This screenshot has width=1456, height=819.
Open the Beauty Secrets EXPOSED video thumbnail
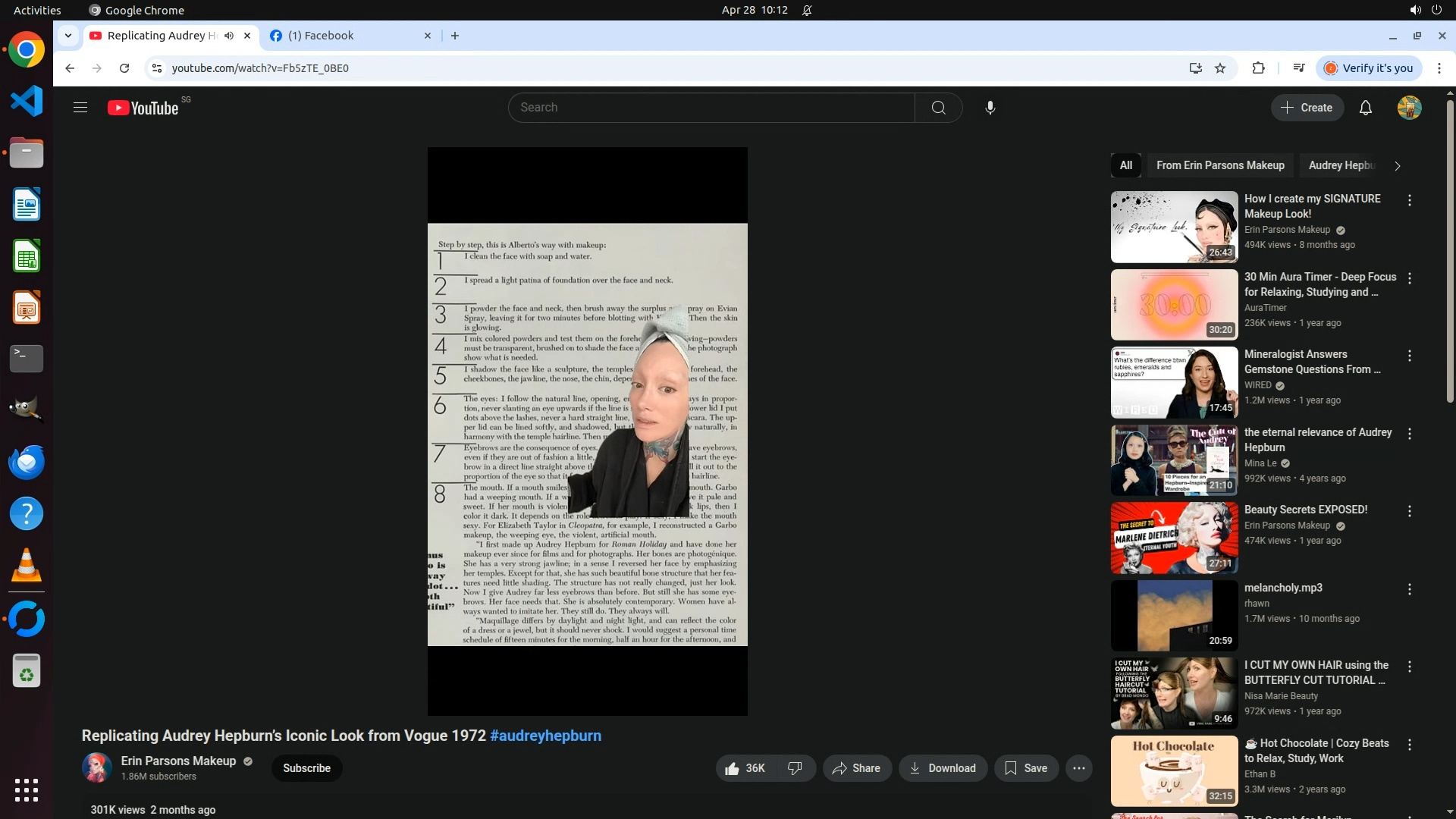pos(1174,538)
